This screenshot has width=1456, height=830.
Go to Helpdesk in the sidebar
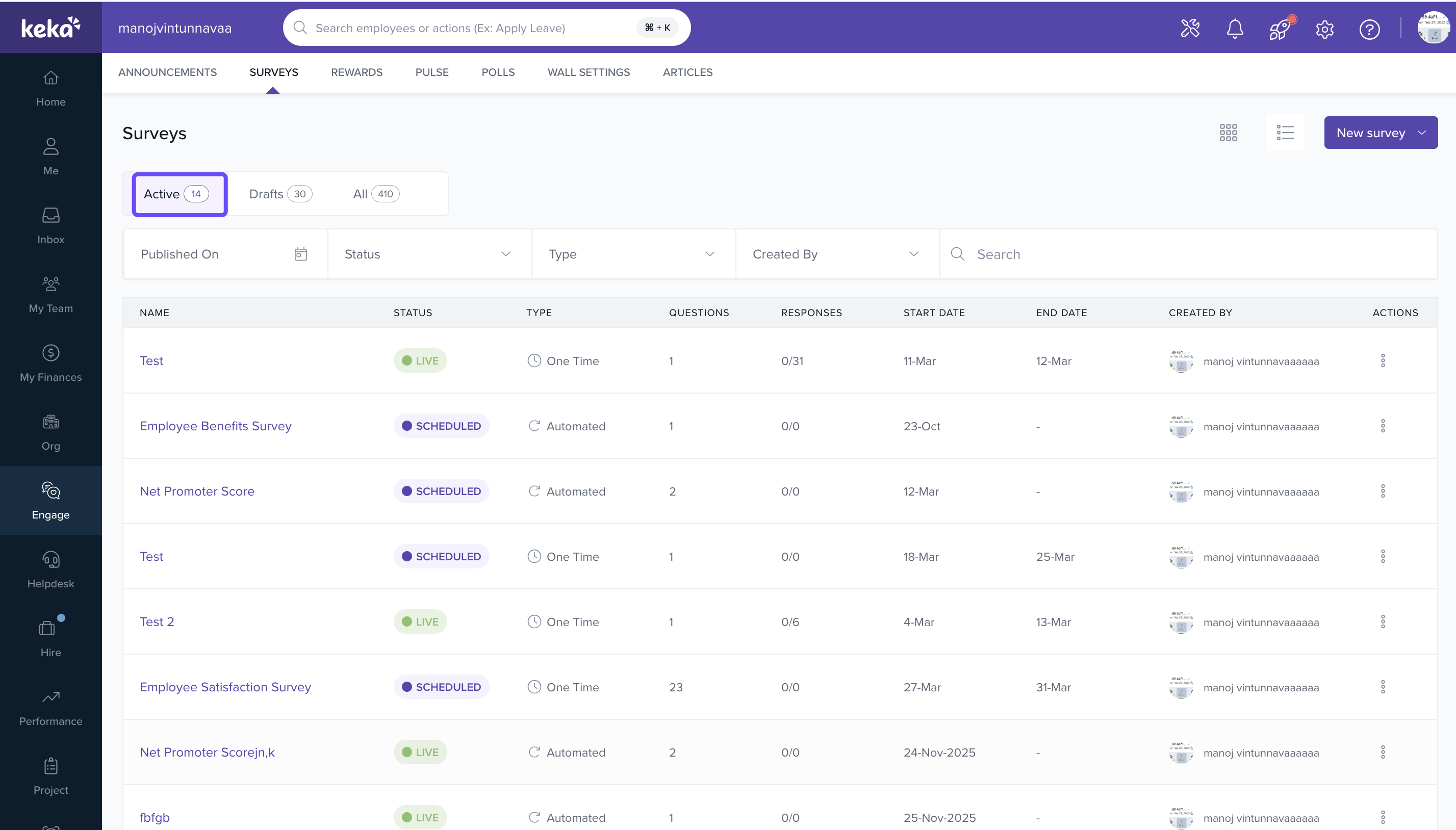[x=50, y=569]
